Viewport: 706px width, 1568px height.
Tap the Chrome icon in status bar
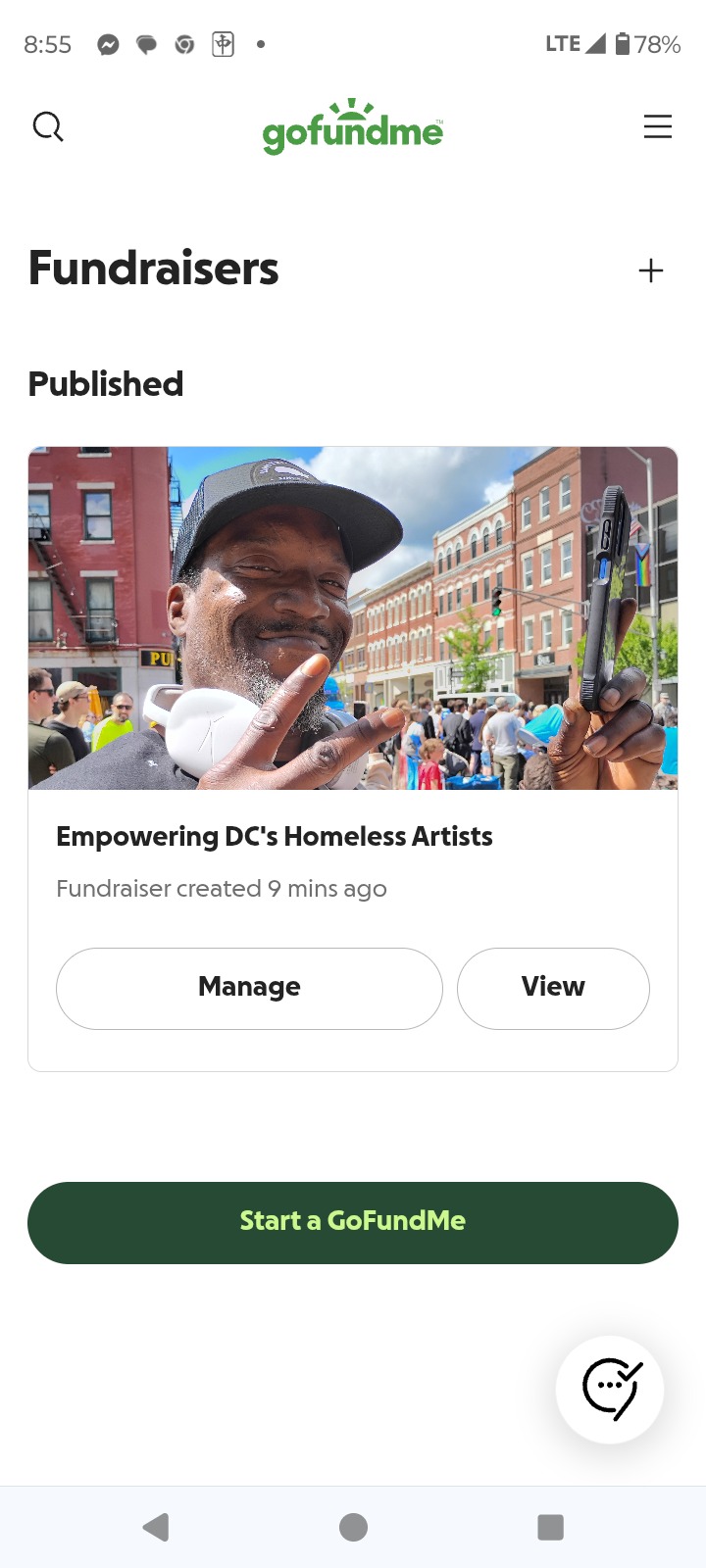pos(184,44)
